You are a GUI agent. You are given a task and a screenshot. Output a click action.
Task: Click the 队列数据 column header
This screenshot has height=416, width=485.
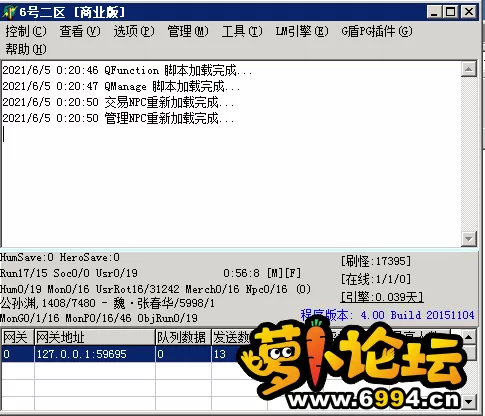(183, 337)
